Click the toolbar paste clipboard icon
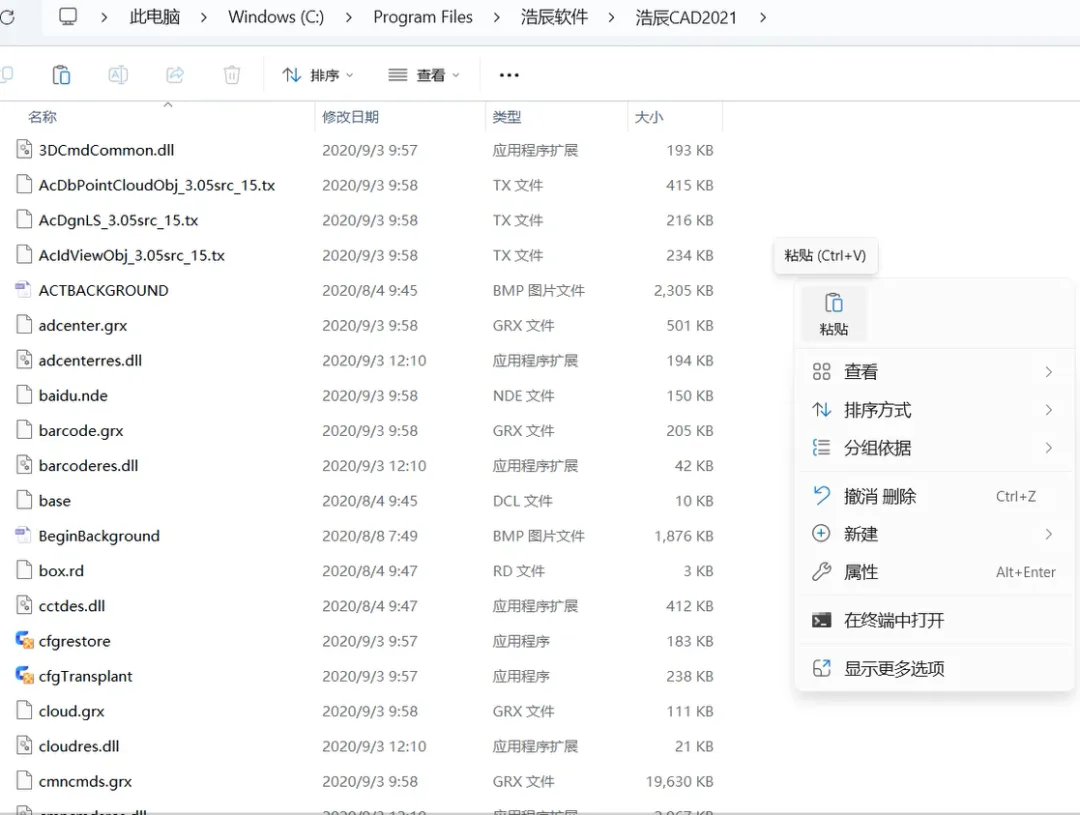 click(x=61, y=74)
